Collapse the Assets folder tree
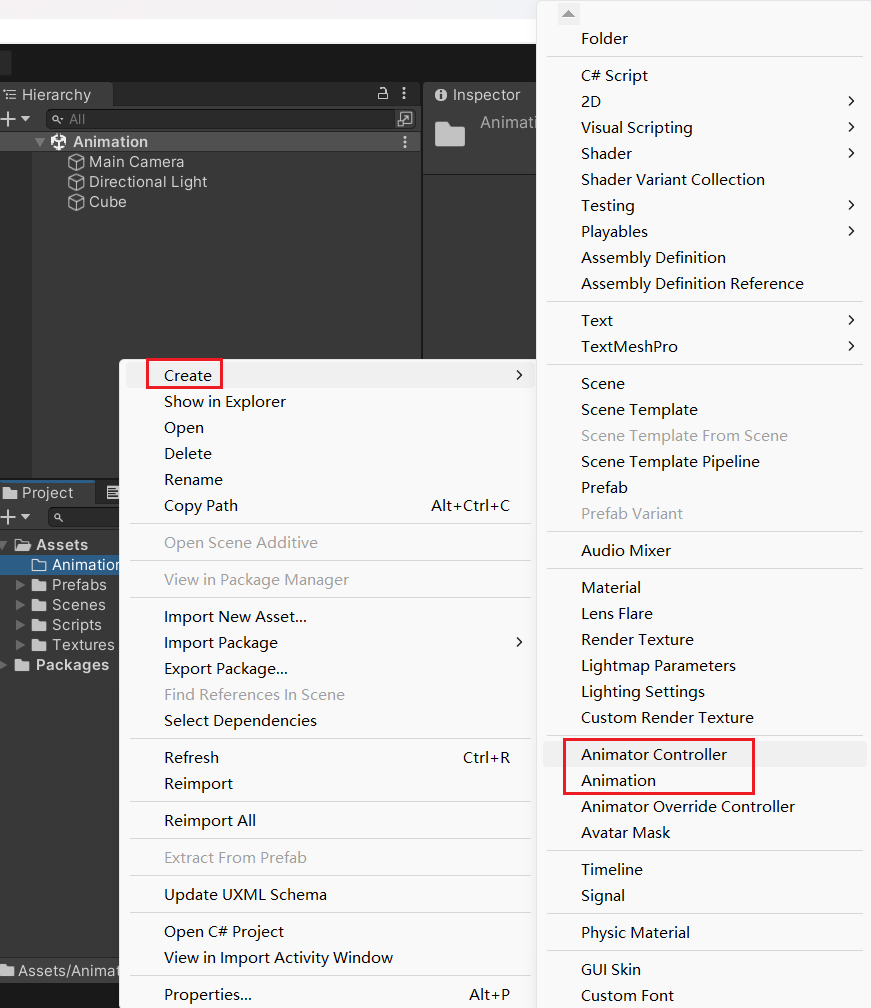Screen dimensions: 871x1008 pos(4,545)
